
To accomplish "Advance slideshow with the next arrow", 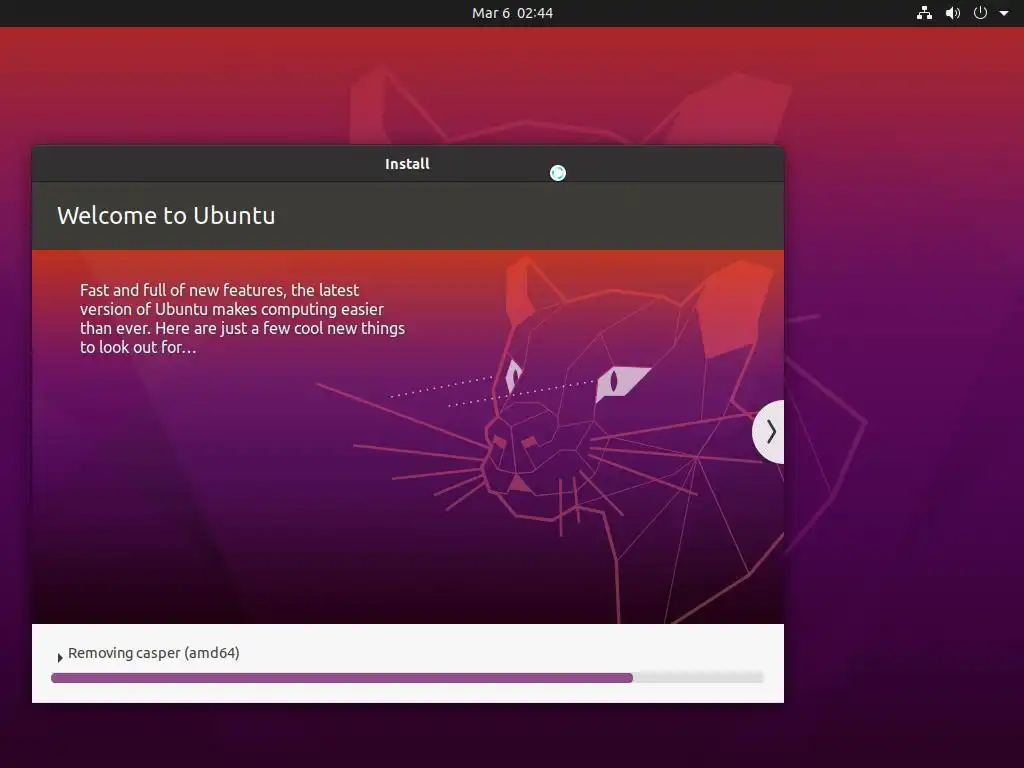I will 769,432.
